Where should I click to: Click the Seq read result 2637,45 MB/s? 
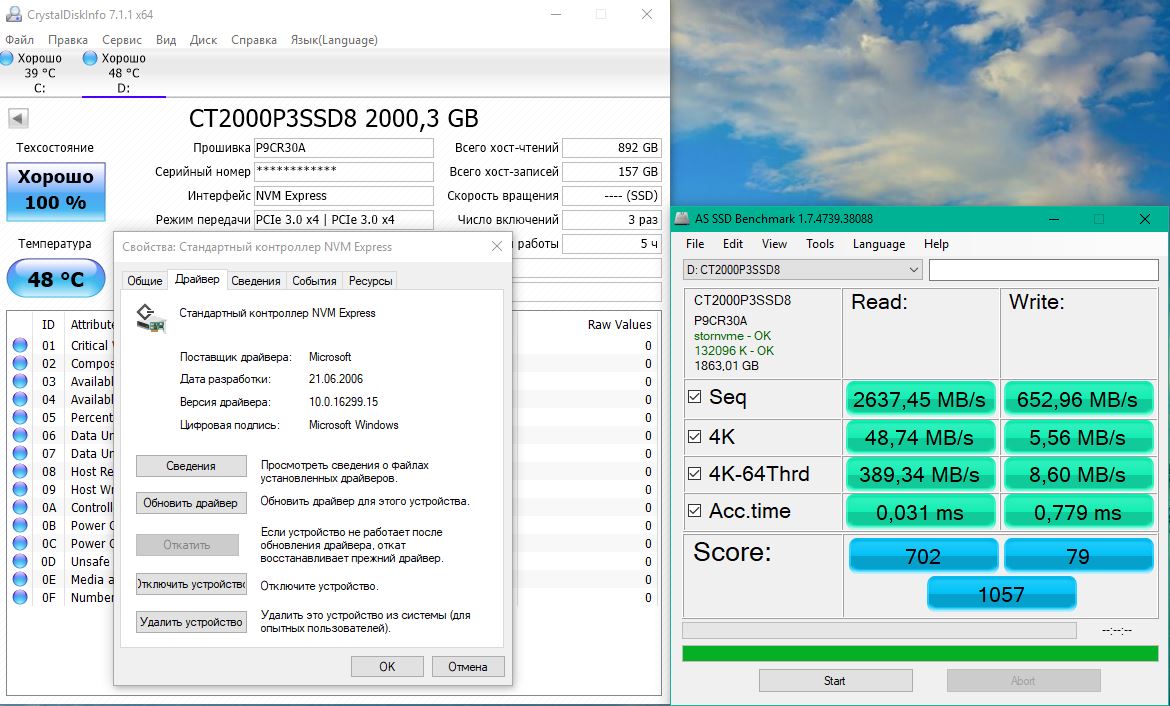click(x=920, y=399)
